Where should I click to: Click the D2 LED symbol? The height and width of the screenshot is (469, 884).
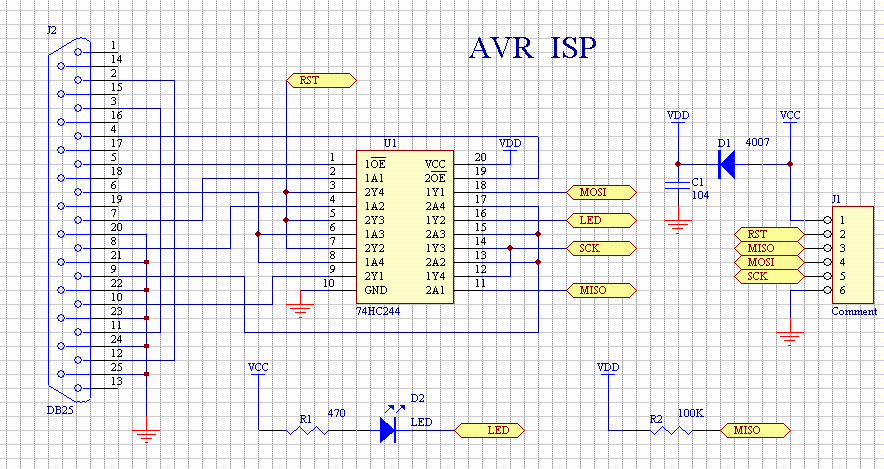389,430
